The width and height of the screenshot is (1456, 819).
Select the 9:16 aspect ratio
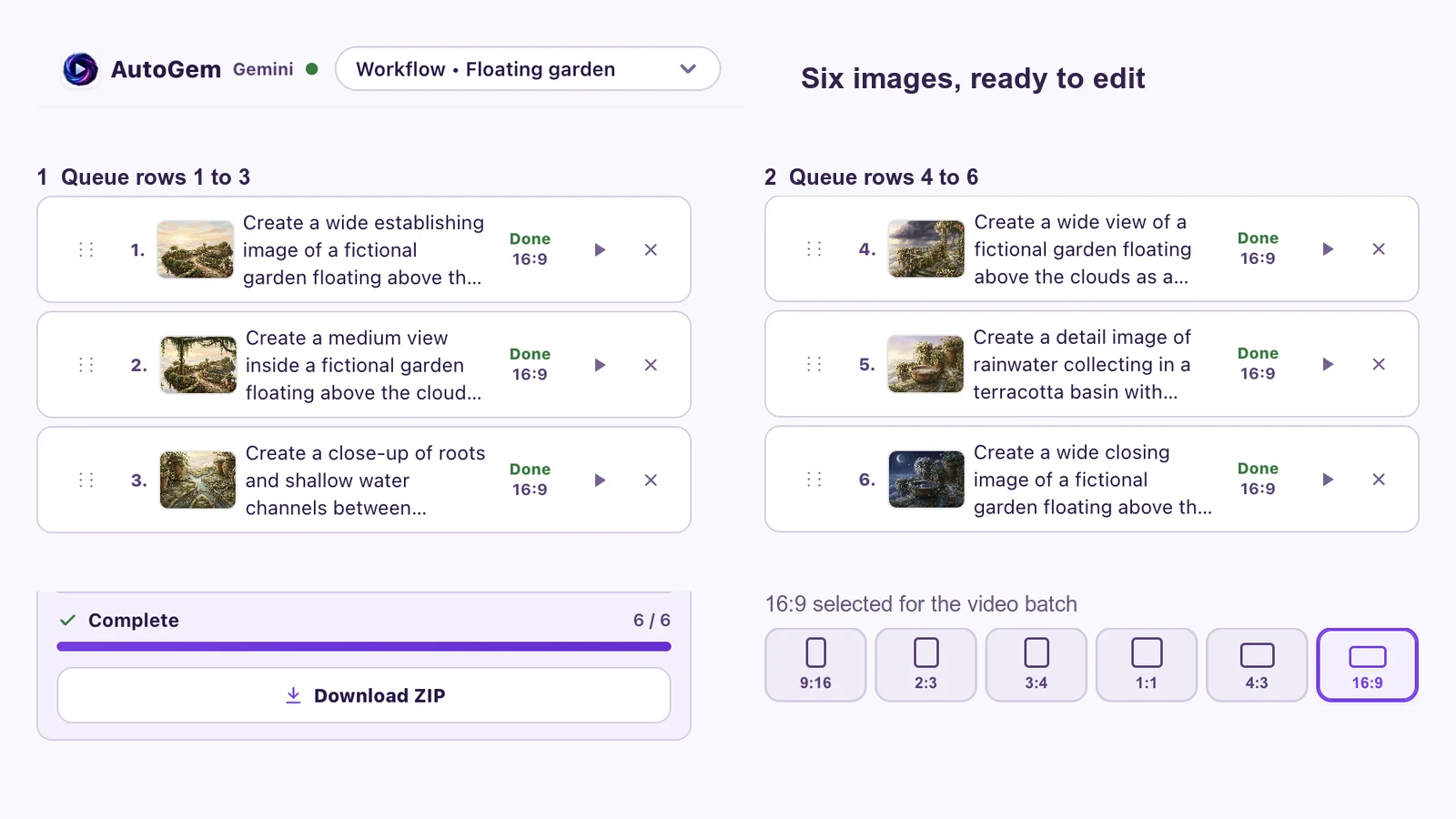point(815,665)
